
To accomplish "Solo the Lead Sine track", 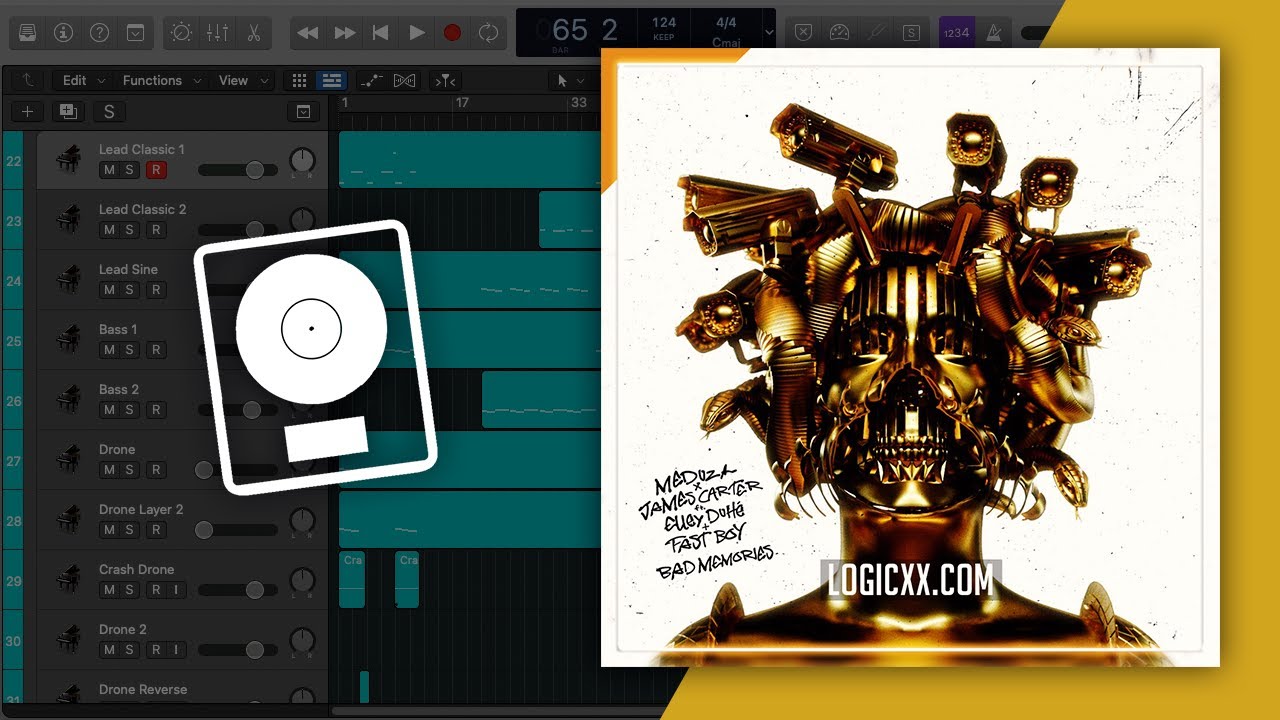I will [129, 290].
